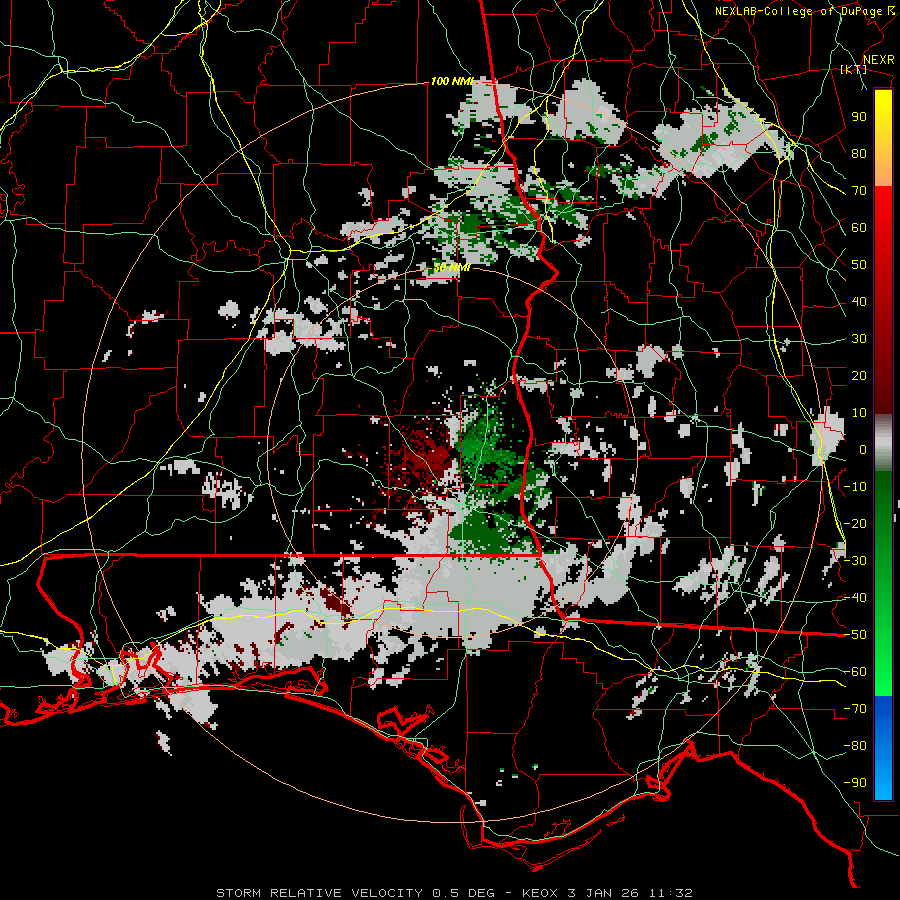Click the 80 knot scale label

(x=859, y=154)
